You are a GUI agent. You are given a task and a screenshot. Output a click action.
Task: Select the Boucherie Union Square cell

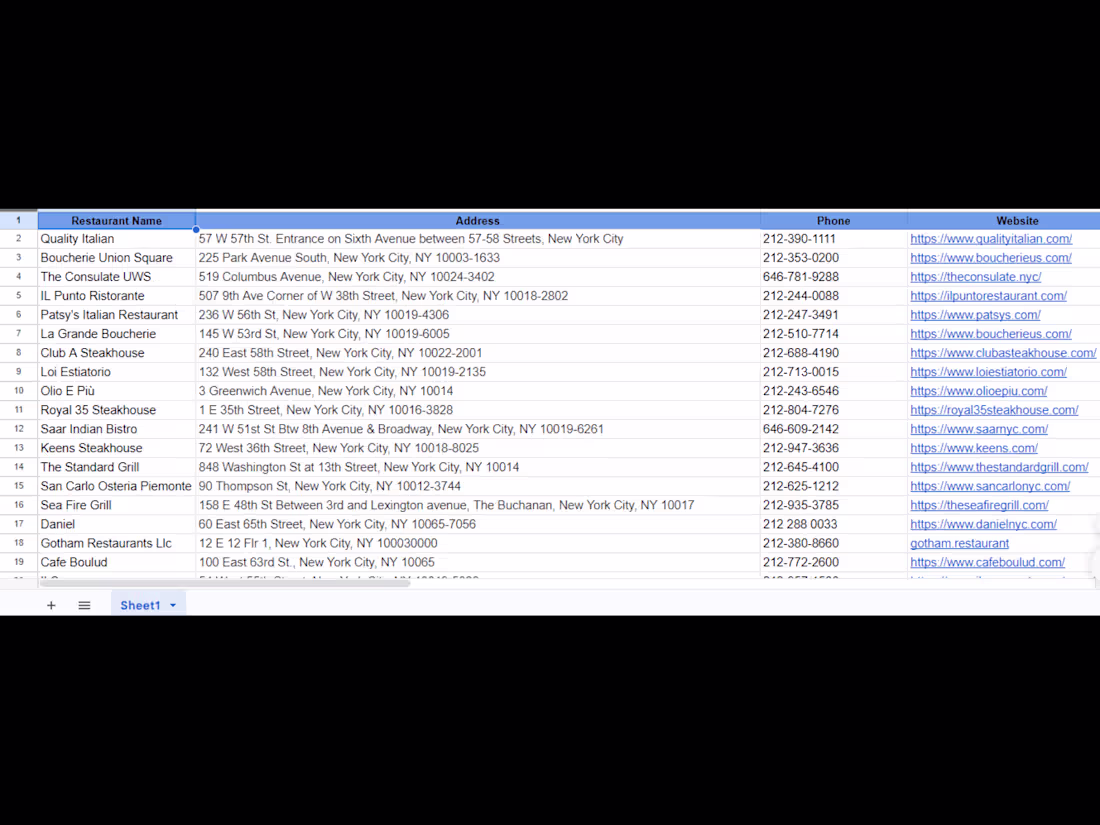[116, 258]
